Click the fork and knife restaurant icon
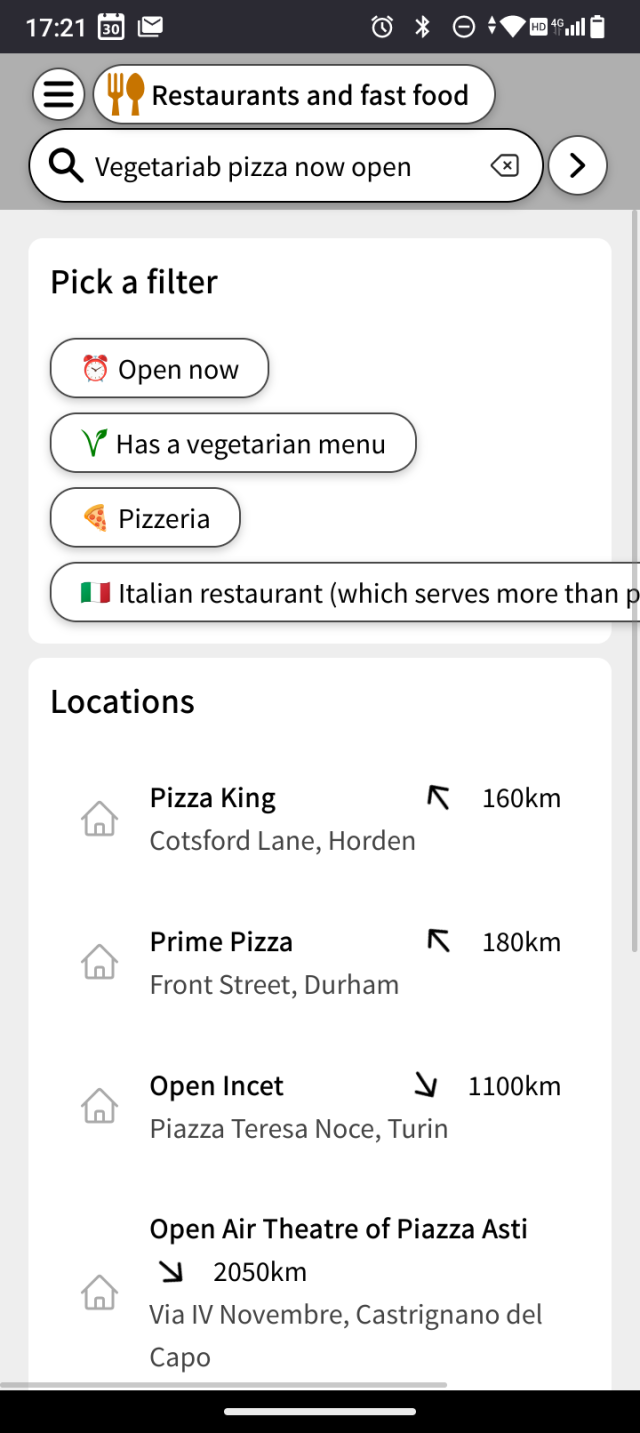This screenshot has width=640, height=1433. pyautogui.click(x=125, y=95)
